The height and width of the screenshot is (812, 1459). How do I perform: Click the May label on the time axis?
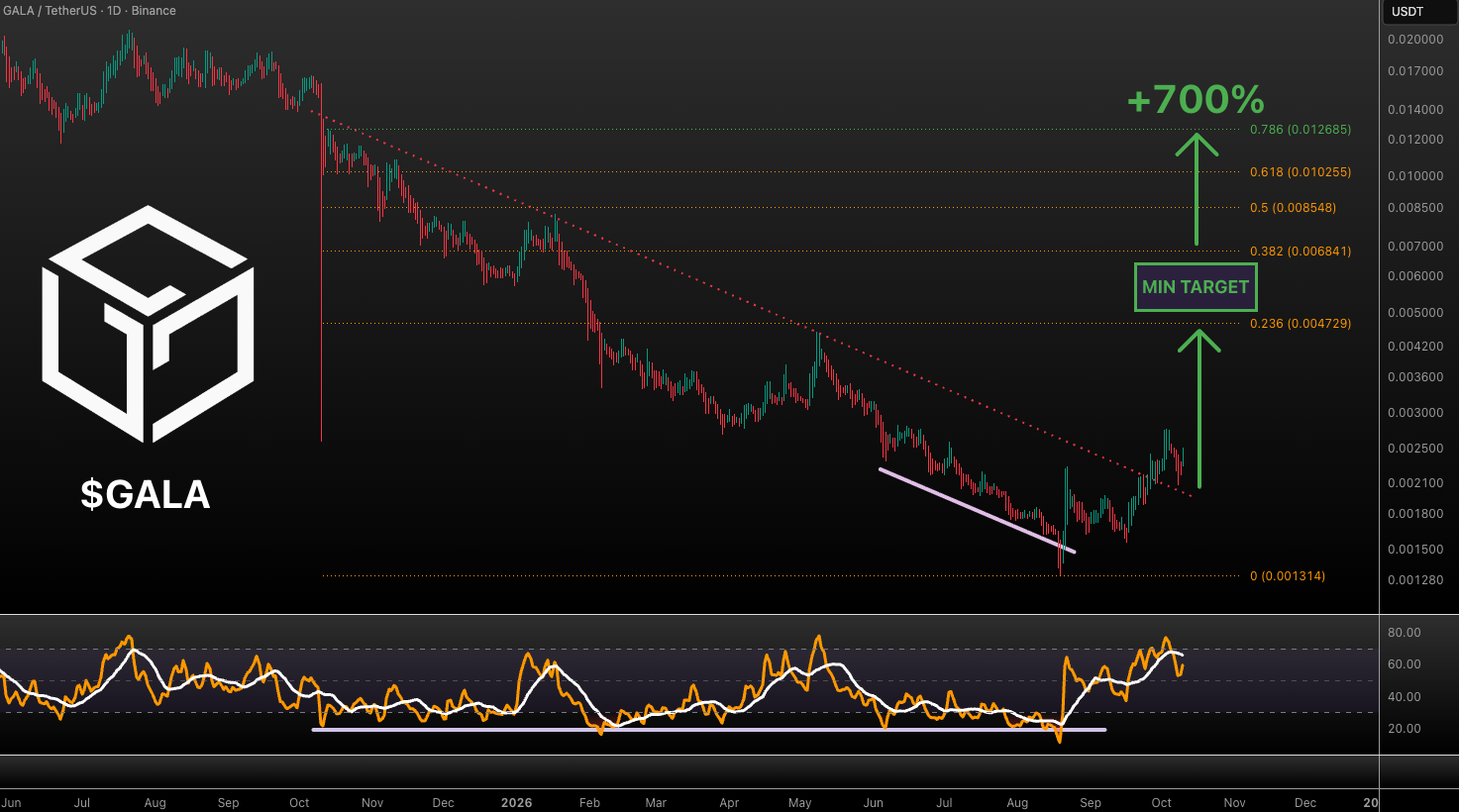click(x=800, y=803)
